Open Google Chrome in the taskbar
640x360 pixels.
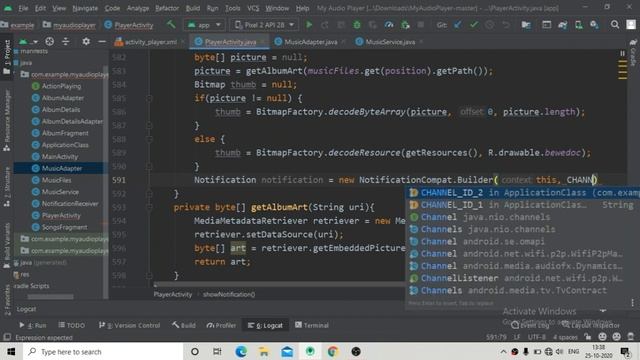click(333, 351)
